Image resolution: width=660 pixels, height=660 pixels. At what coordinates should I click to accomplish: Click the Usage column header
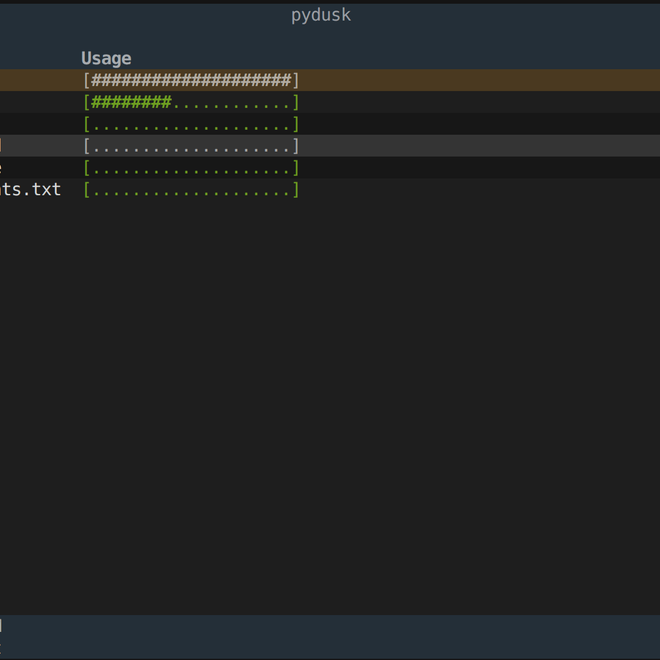[x=106, y=59]
